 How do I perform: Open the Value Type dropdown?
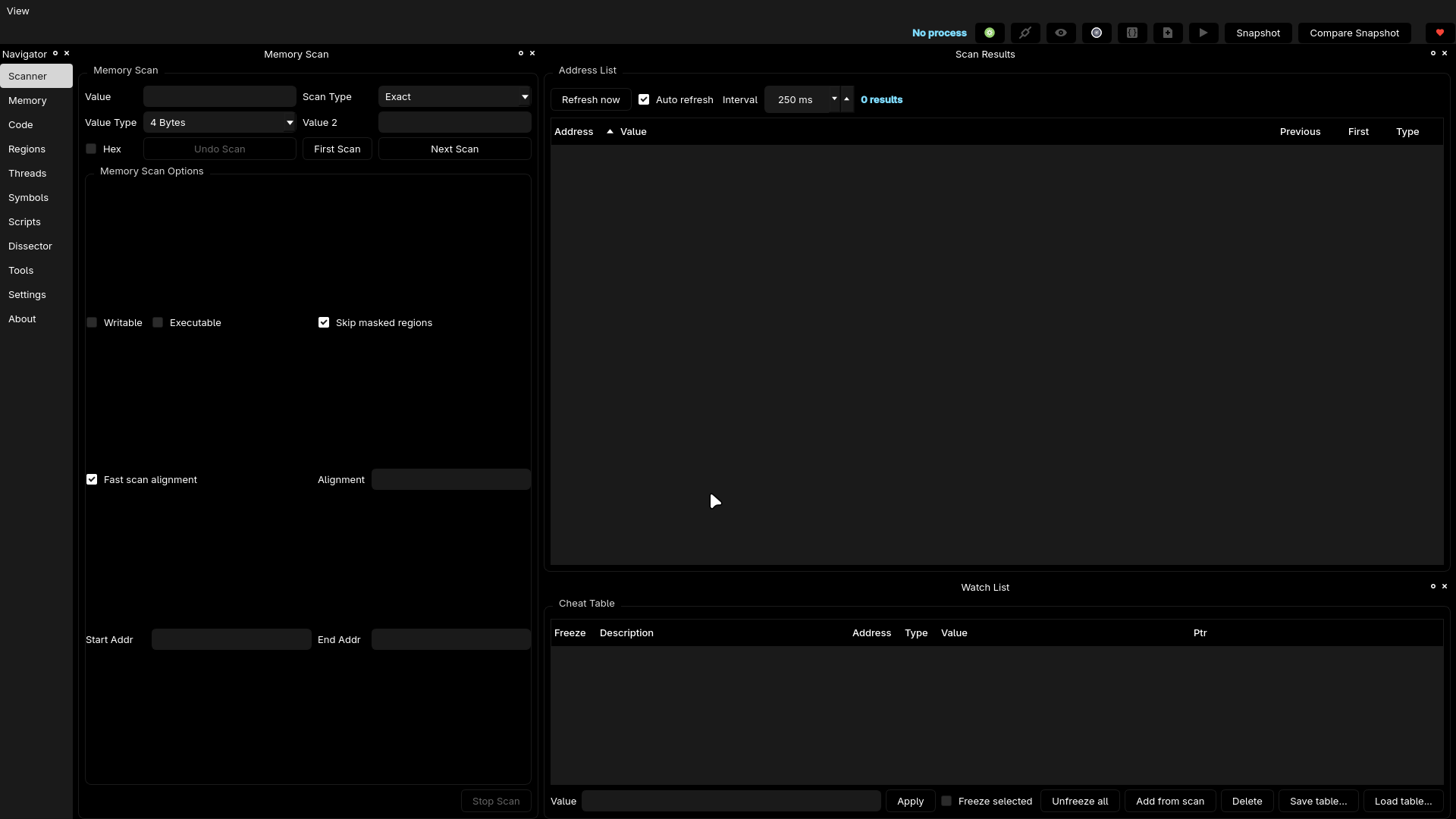pos(220,122)
